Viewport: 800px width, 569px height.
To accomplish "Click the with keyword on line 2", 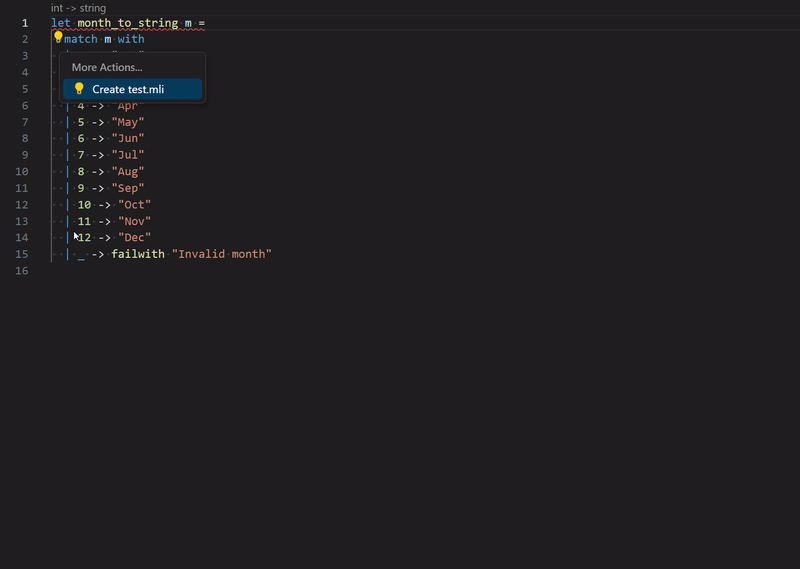I will coord(131,39).
